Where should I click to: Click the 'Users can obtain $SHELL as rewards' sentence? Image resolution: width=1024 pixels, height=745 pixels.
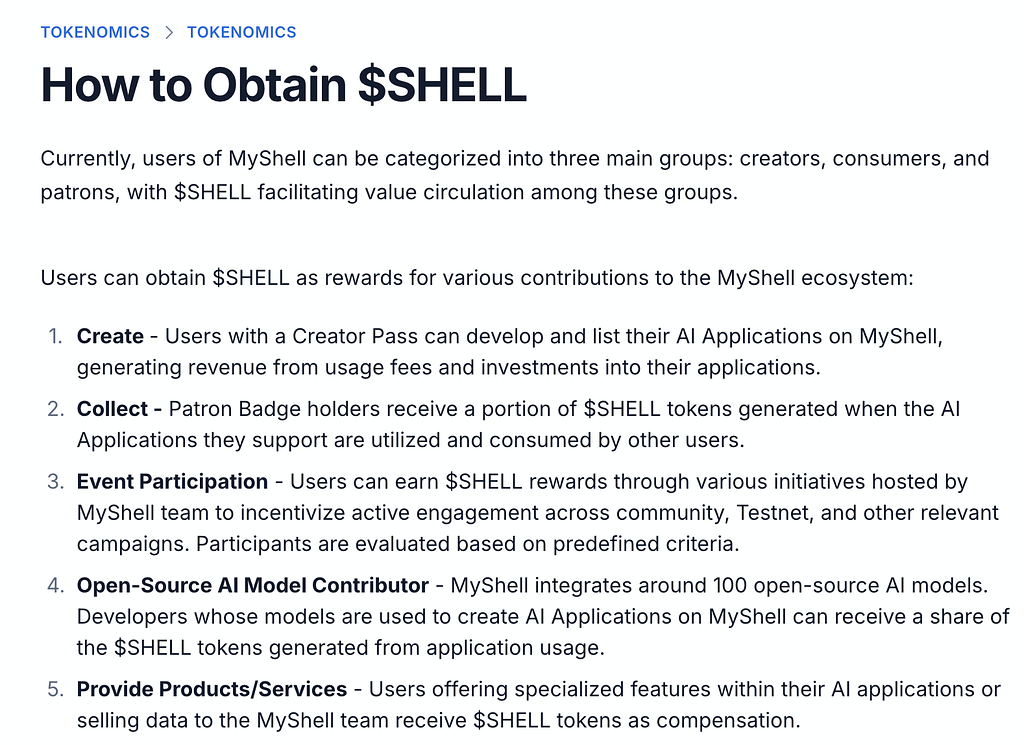[477, 278]
